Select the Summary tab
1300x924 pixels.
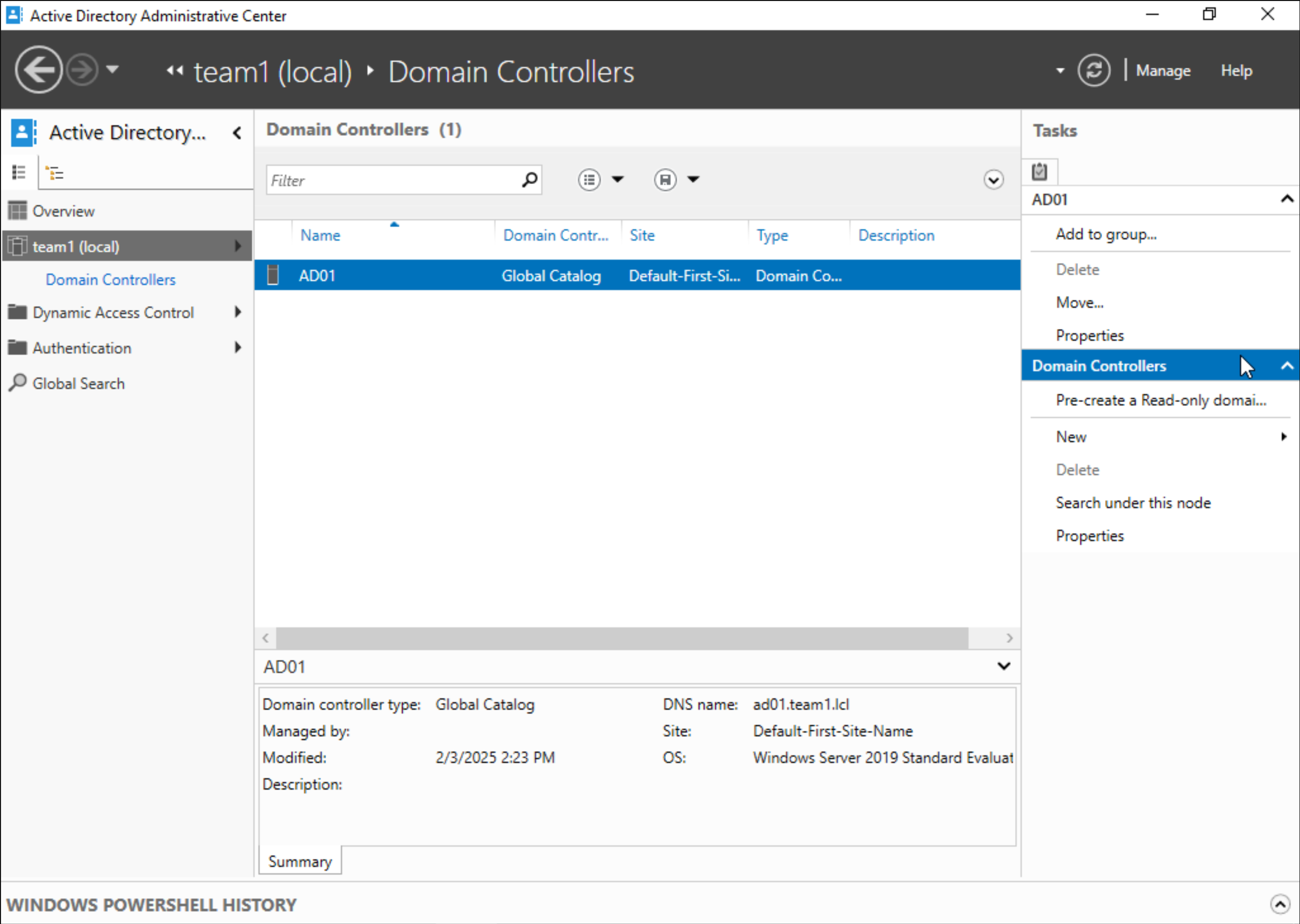coord(300,861)
